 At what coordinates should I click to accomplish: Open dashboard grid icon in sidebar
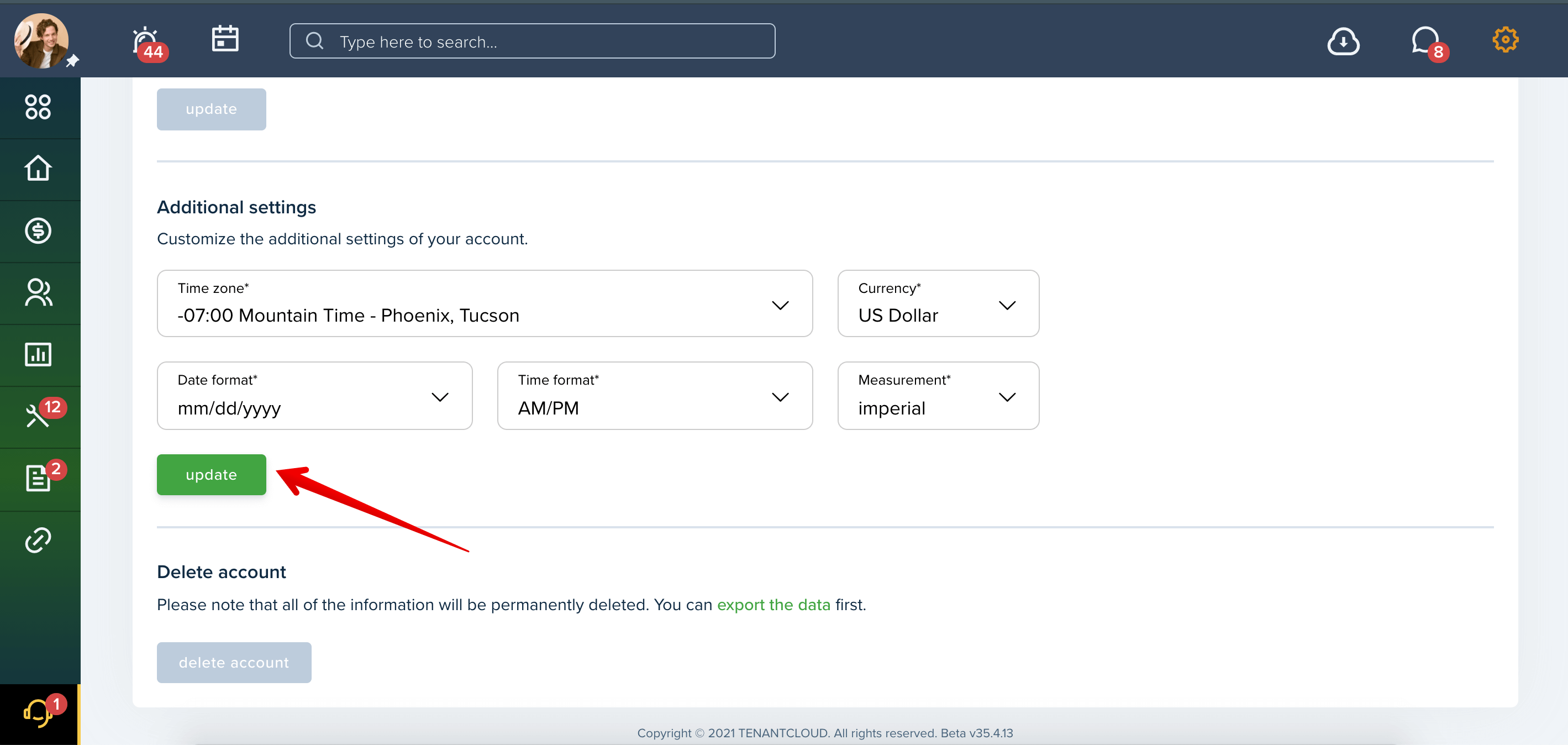38,107
